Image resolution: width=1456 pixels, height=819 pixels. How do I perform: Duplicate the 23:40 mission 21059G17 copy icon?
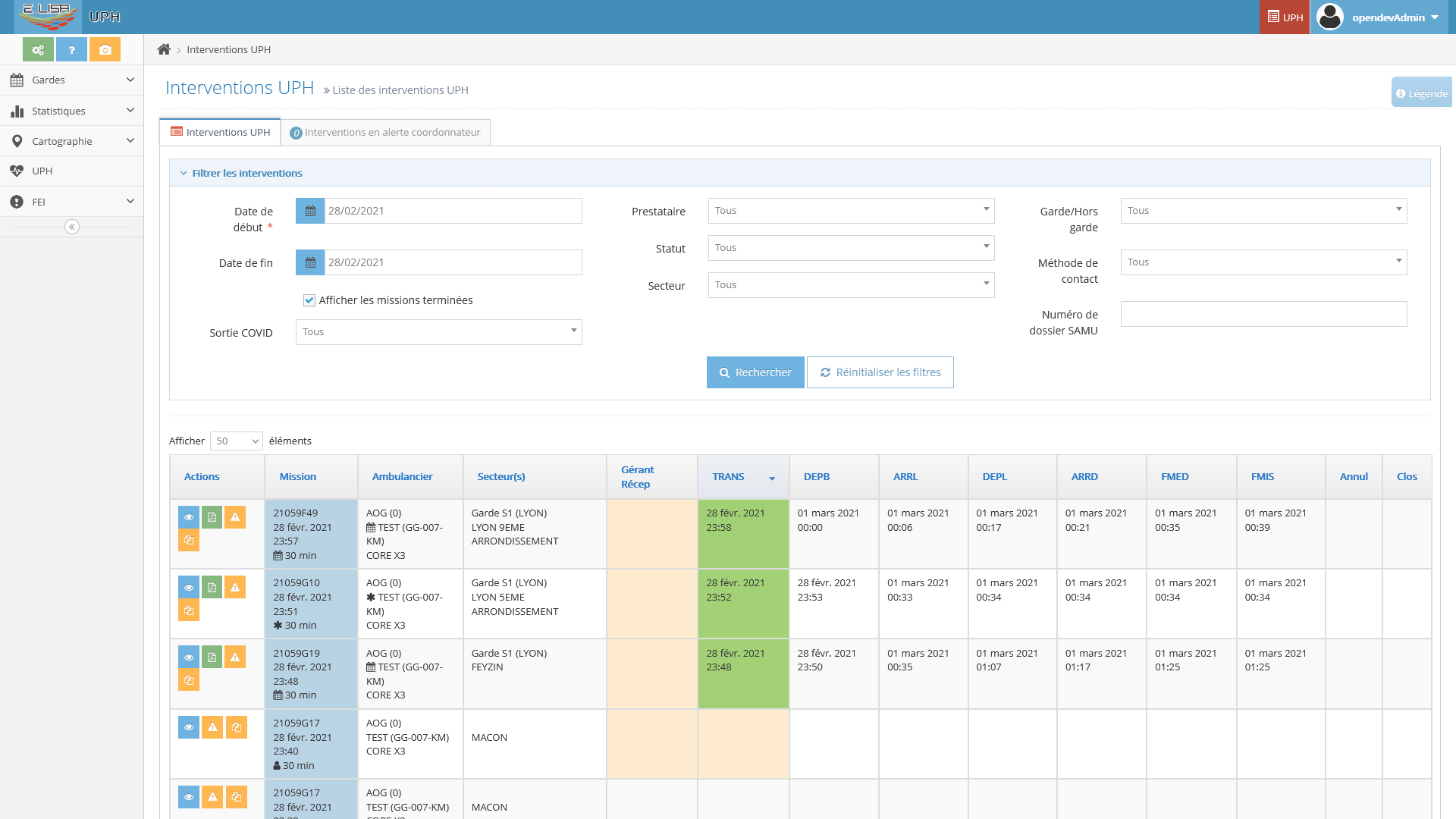237,727
